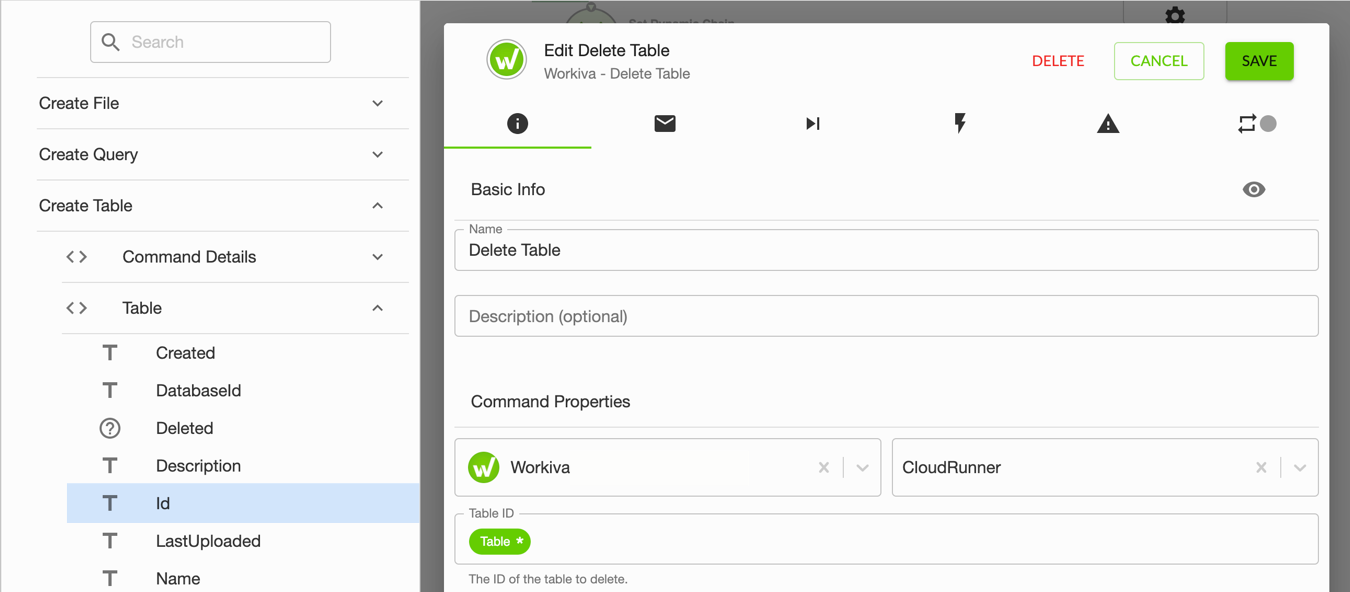Click the code brackets icon beside Table
1350x592 pixels.
pyautogui.click(x=77, y=308)
